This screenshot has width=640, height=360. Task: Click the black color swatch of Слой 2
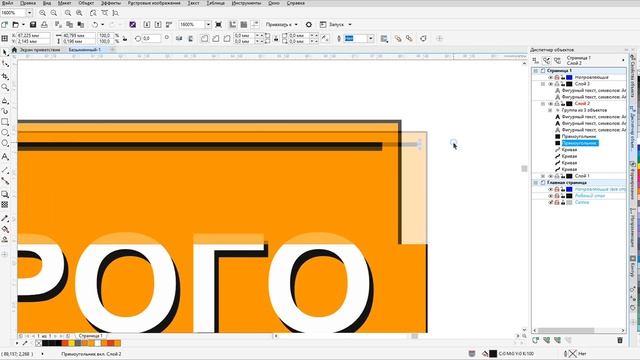pyautogui.click(x=569, y=104)
